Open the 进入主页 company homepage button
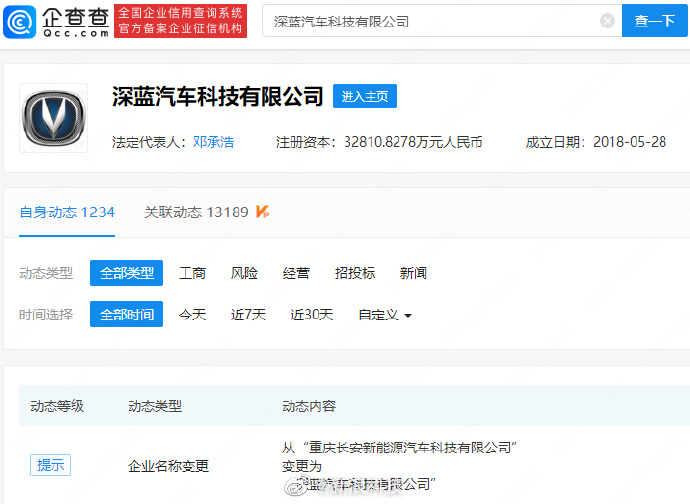The height and width of the screenshot is (504, 690). 365,96
